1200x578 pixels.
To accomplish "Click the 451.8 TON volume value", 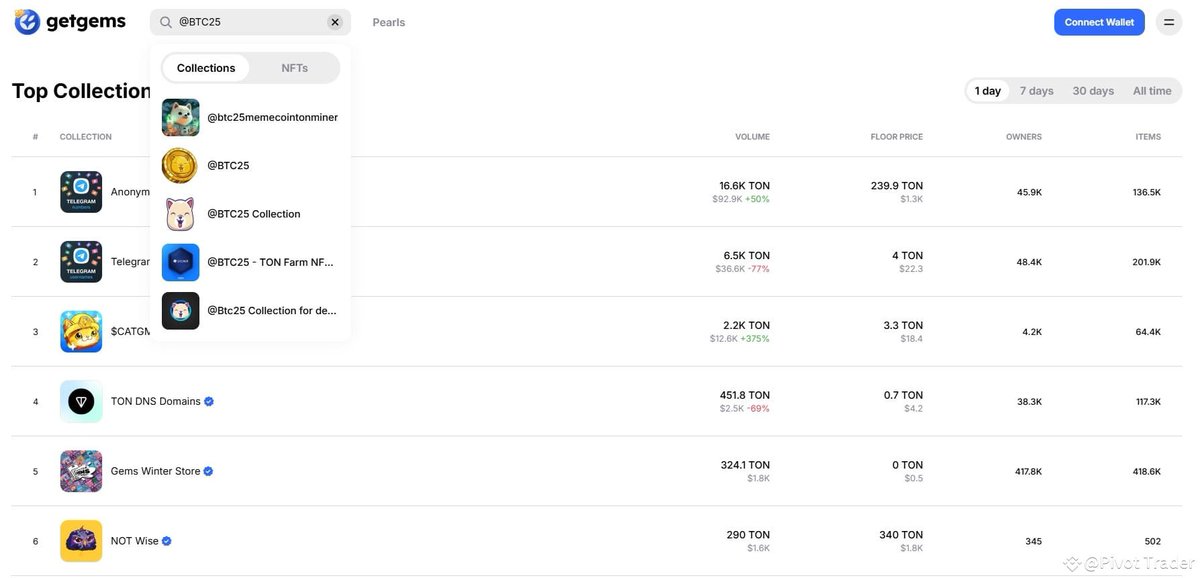I will click(745, 396).
